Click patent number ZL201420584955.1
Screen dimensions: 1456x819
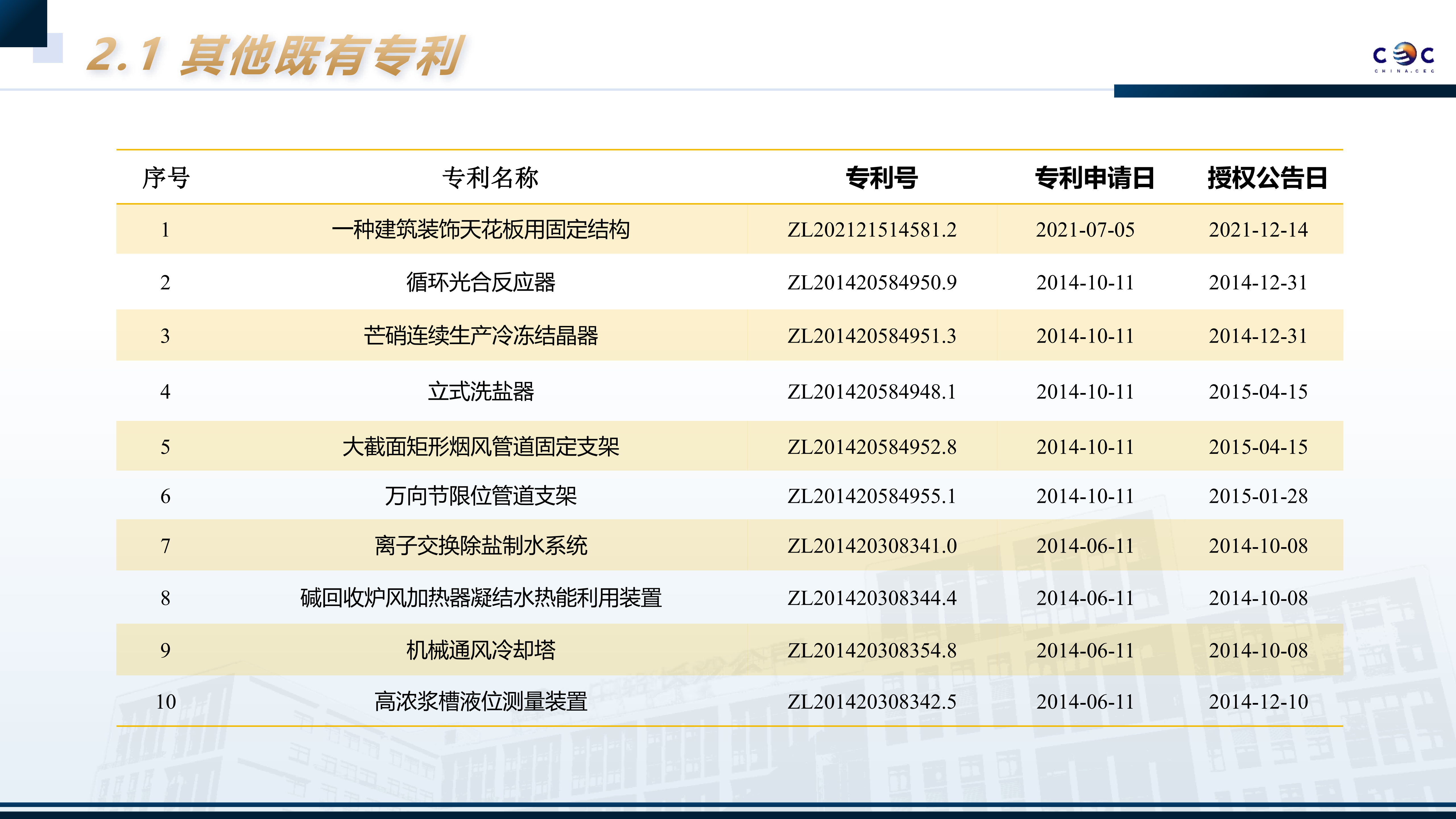coord(872,496)
